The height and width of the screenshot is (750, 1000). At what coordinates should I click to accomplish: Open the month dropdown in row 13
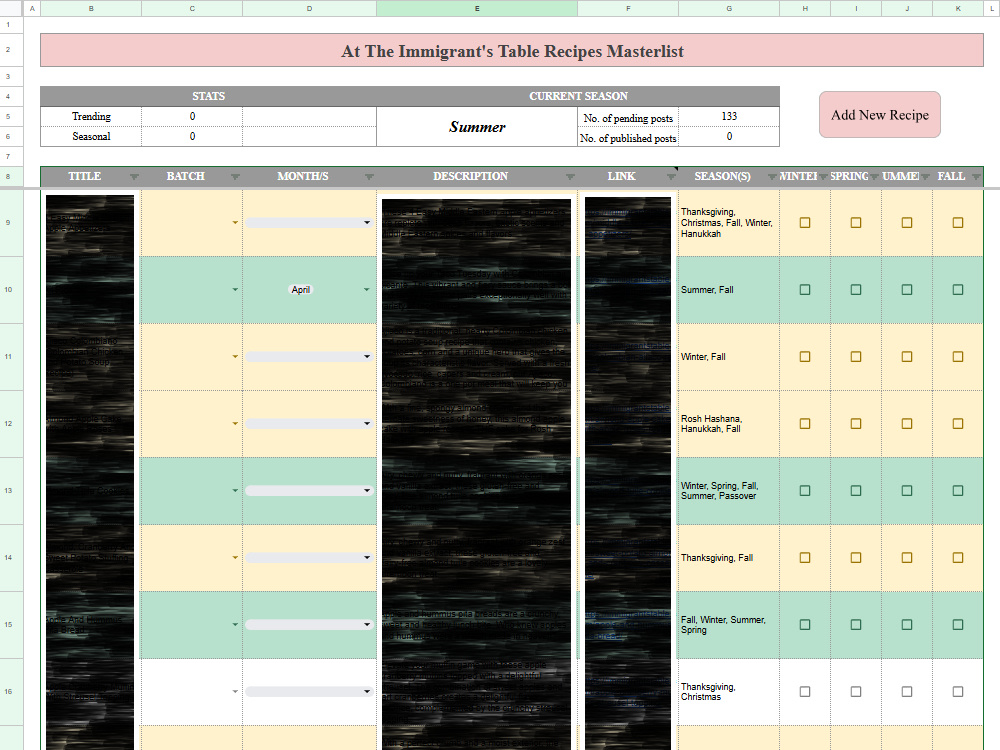[309, 490]
